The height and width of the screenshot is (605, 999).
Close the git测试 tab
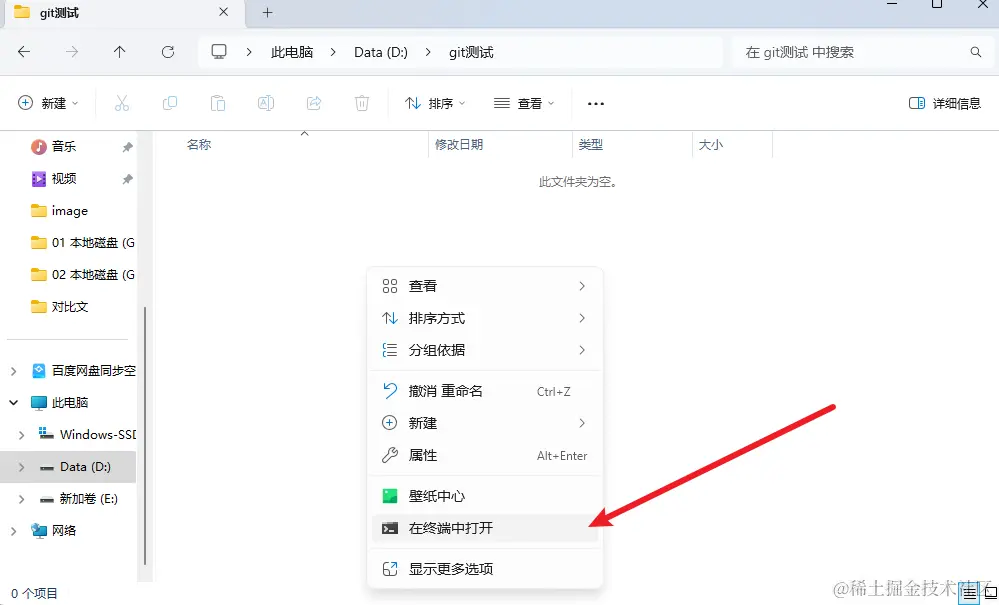click(x=223, y=12)
